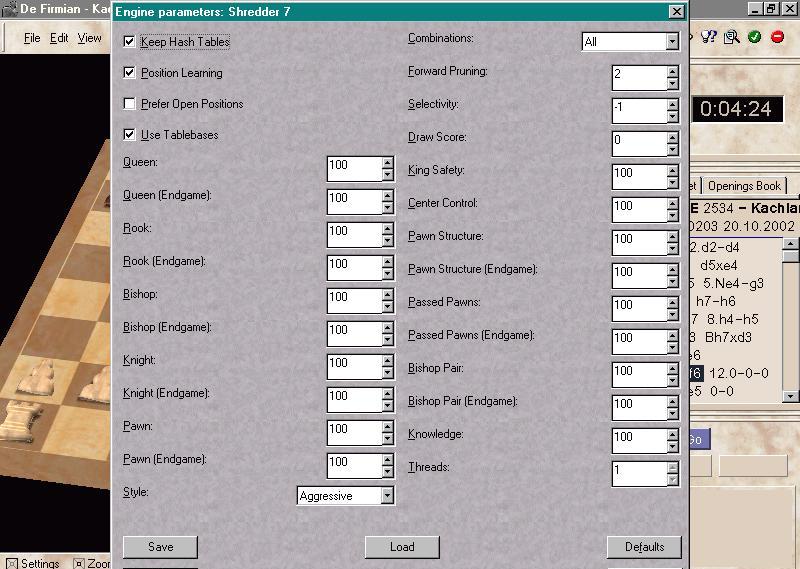Enable Prefer Open Positions checkbox
800x569 pixels.
tap(129, 104)
